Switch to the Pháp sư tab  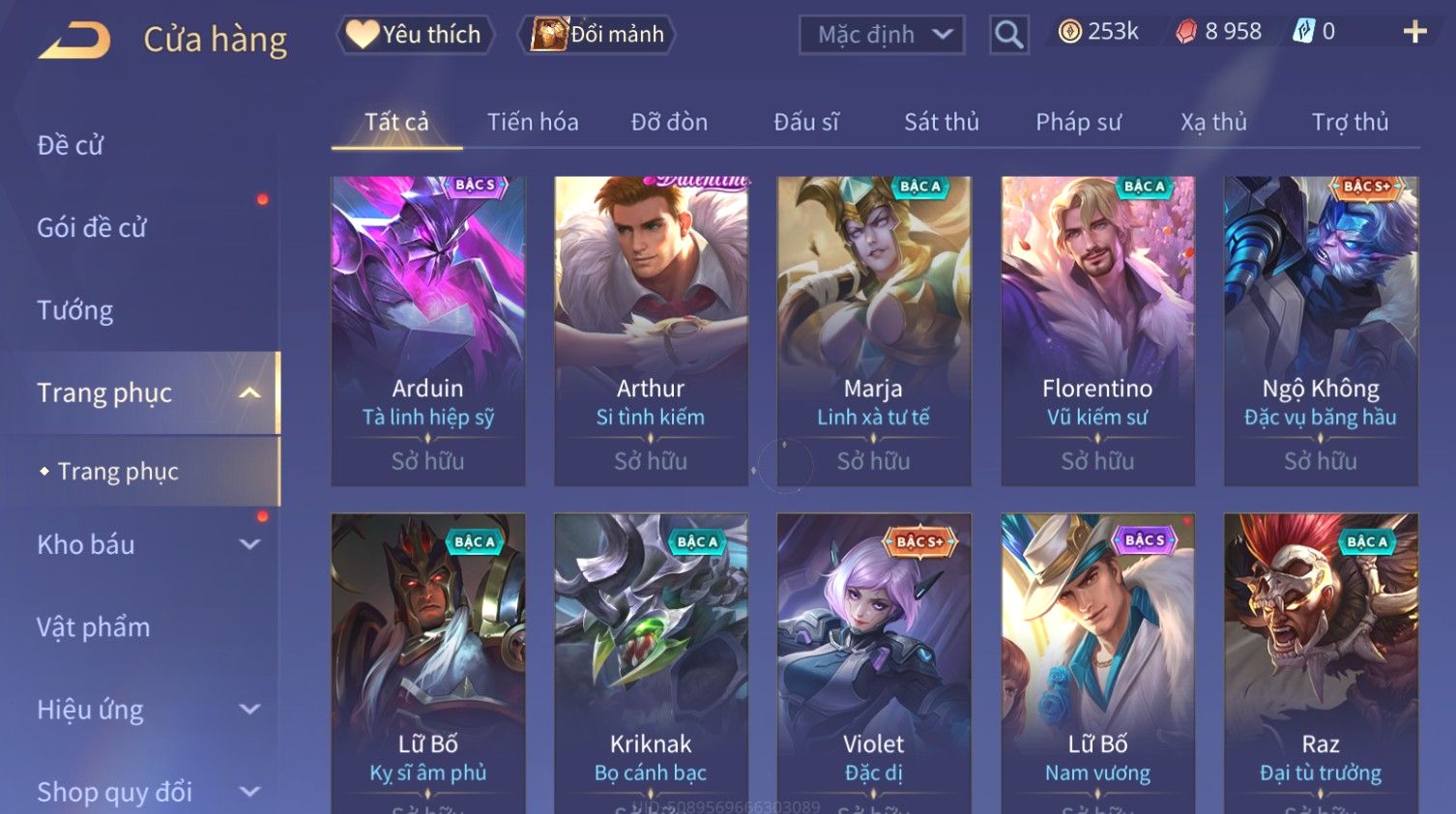pyautogui.click(x=1078, y=122)
